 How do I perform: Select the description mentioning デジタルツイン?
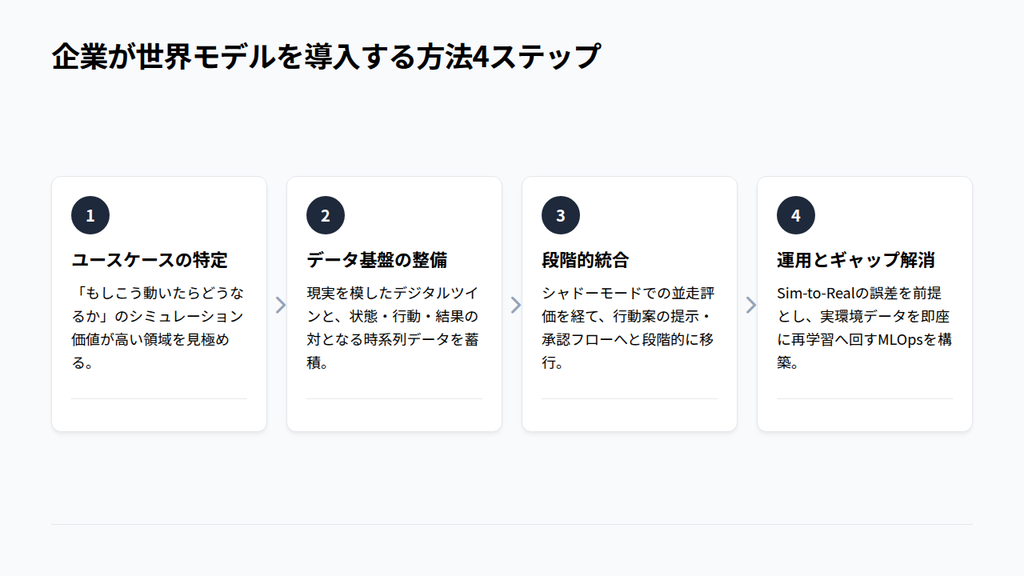pyautogui.click(x=392, y=328)
